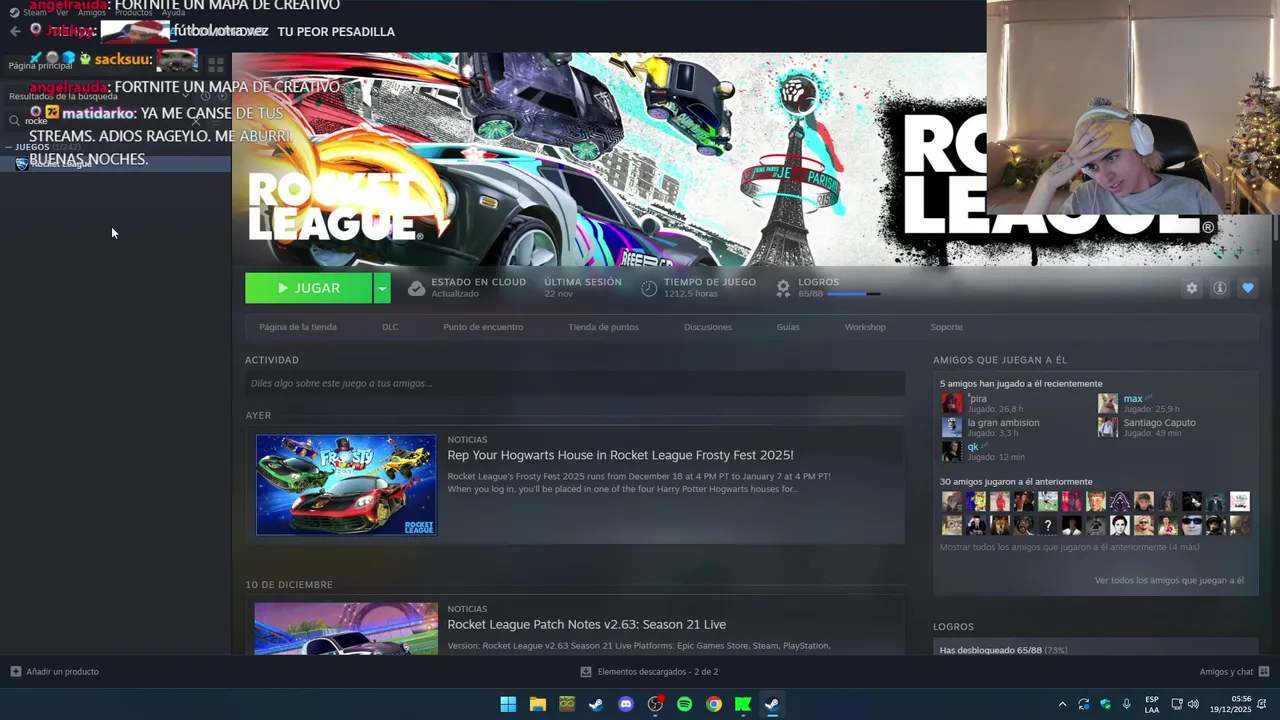This screenshot has width=1280, height=720.
Task: Click the green Jugar button
Action: (308, 288)
